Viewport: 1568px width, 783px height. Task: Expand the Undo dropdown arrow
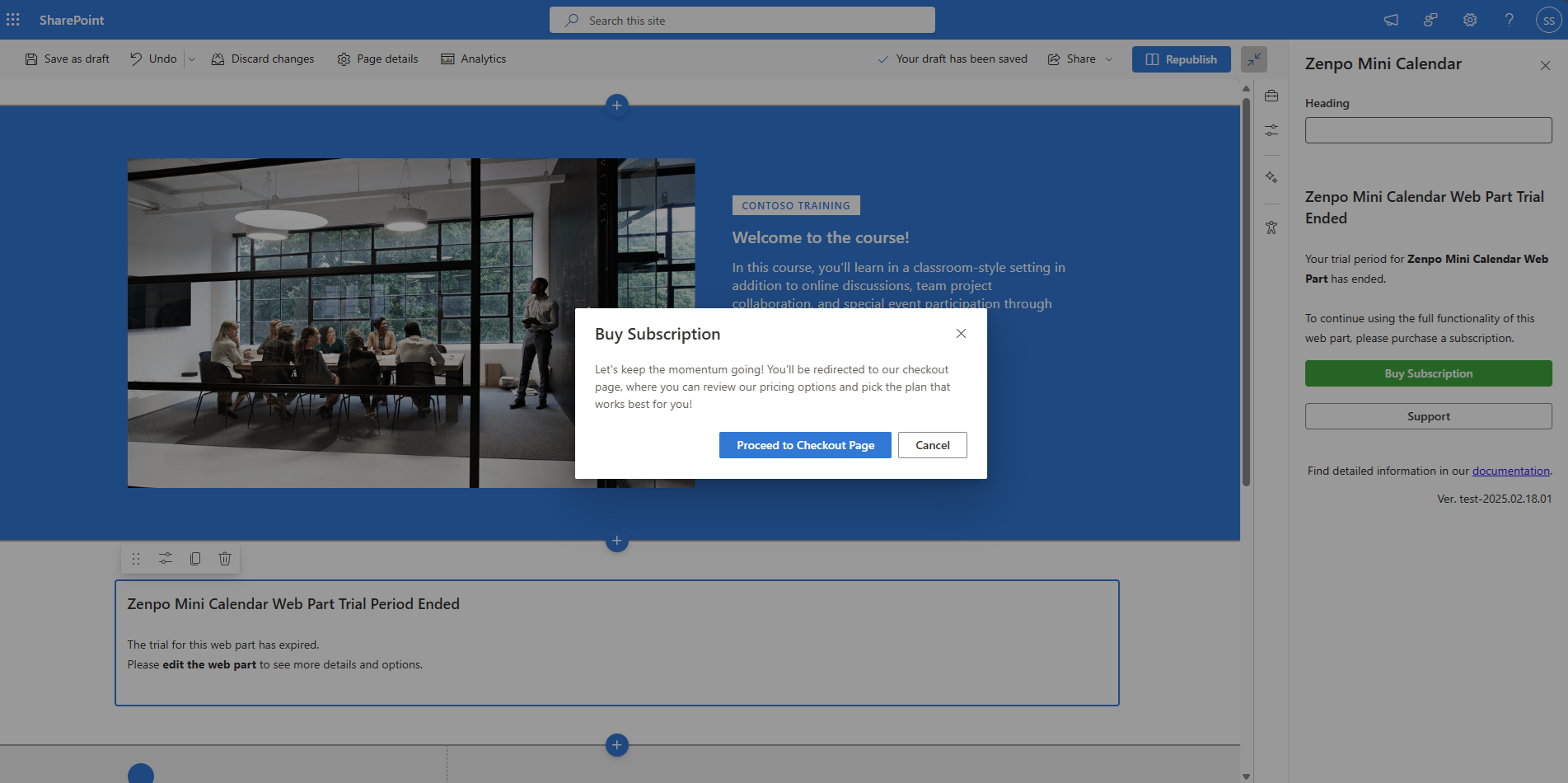coord(192,59)
